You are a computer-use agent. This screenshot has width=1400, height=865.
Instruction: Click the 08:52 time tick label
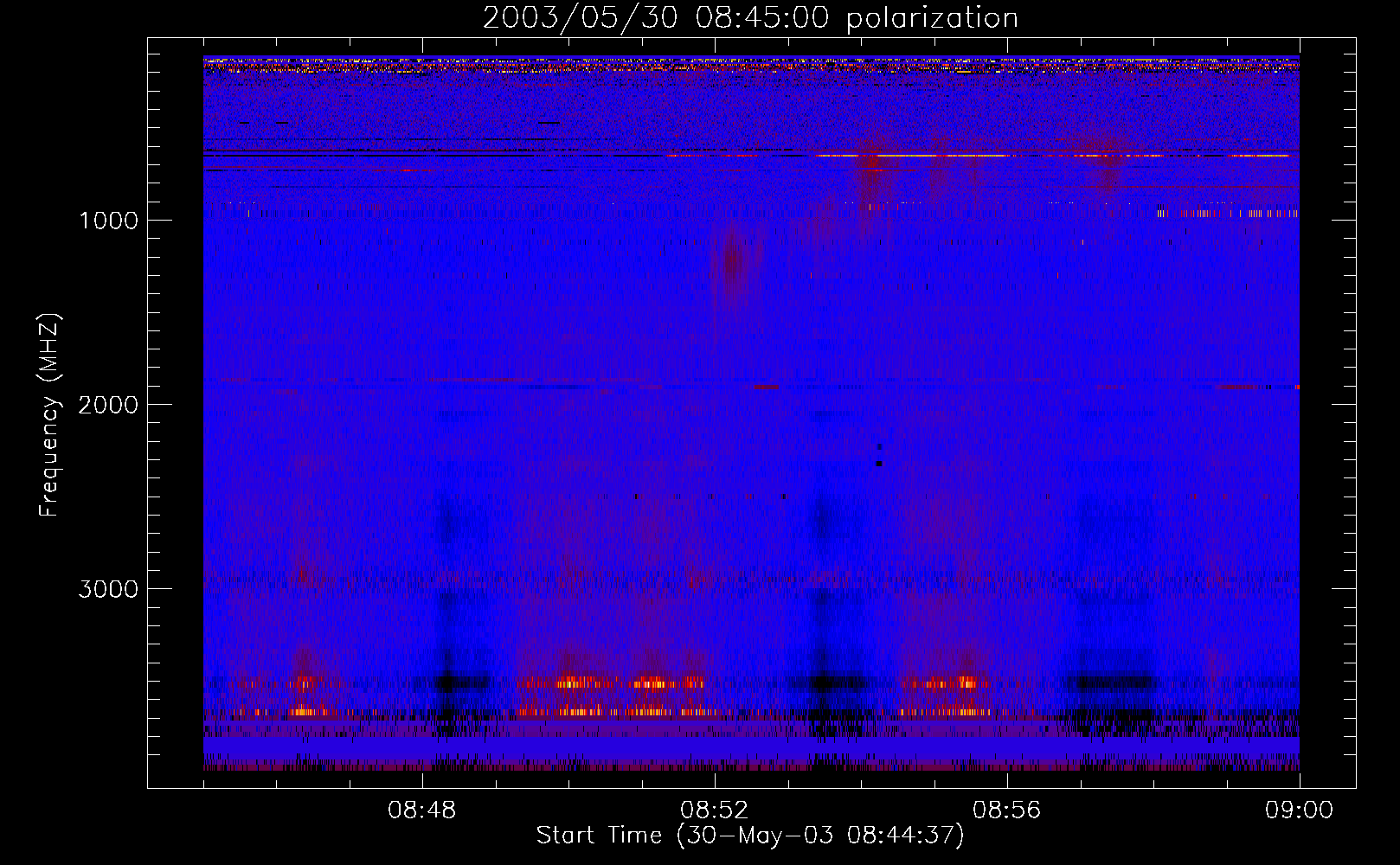click(715, 811)
